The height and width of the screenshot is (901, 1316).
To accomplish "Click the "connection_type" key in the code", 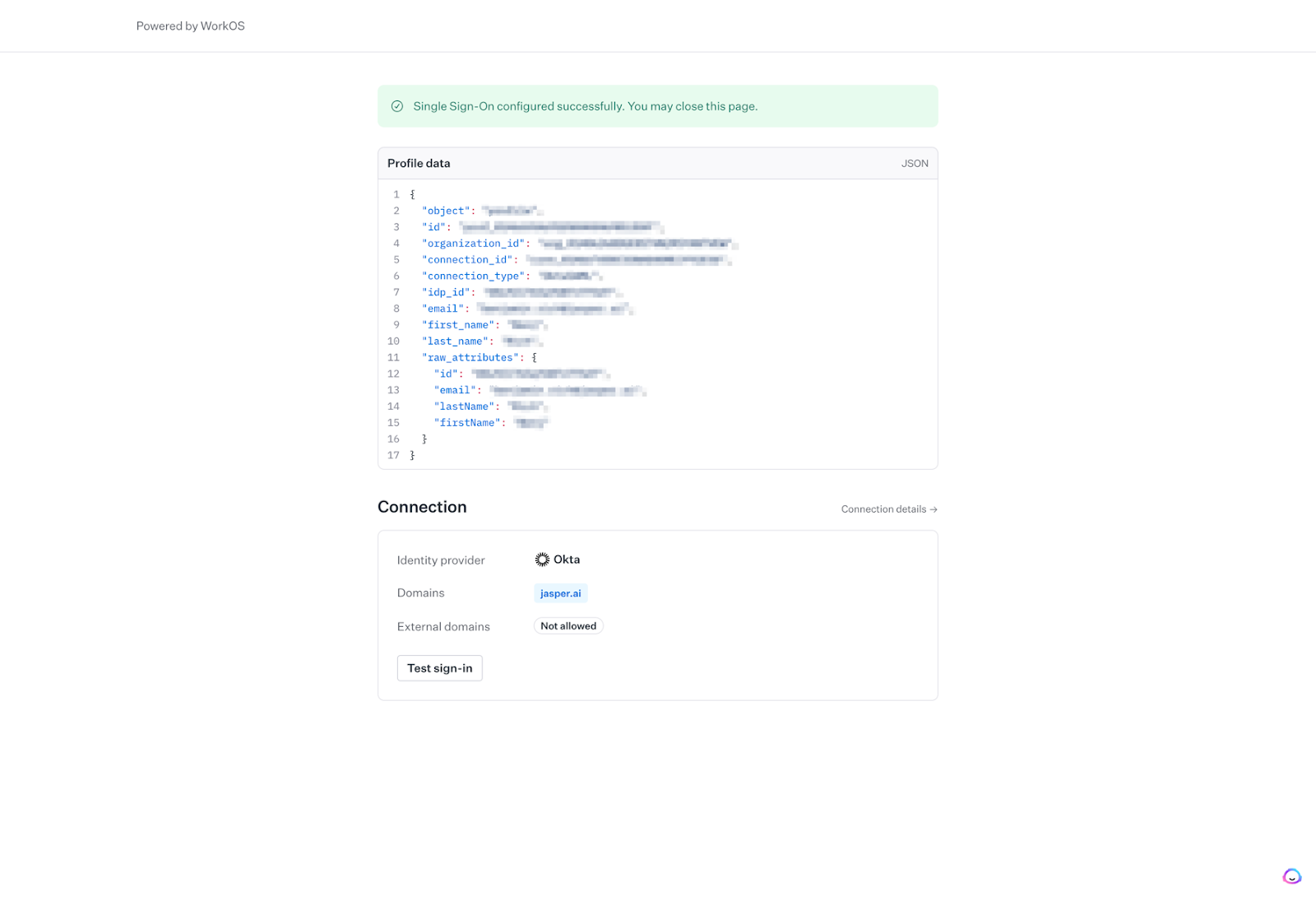I will click(474, 276).
